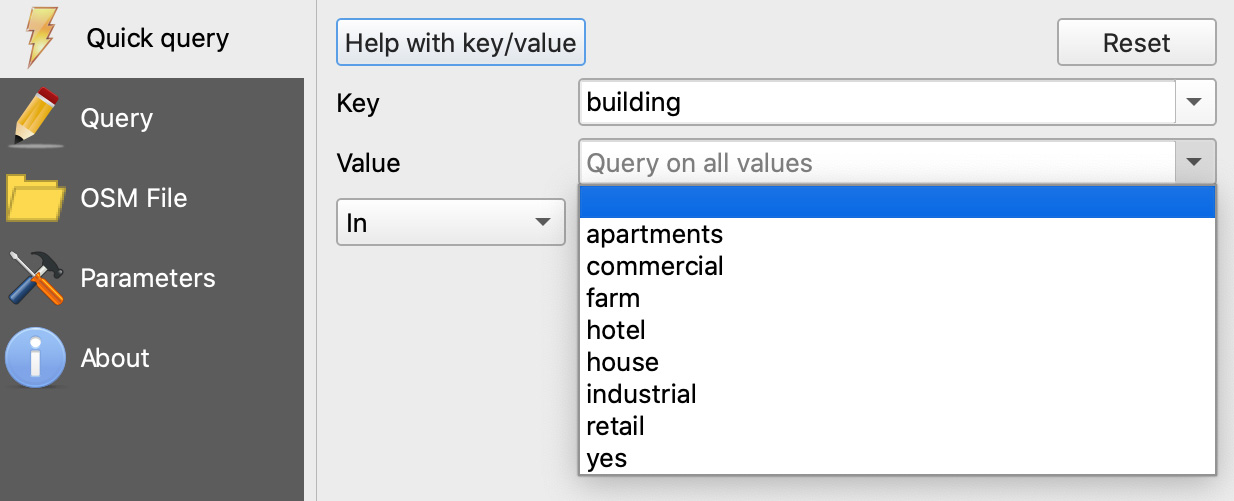Click the Parameters tools icon
1234x501 pixels.
click(36, 278)
